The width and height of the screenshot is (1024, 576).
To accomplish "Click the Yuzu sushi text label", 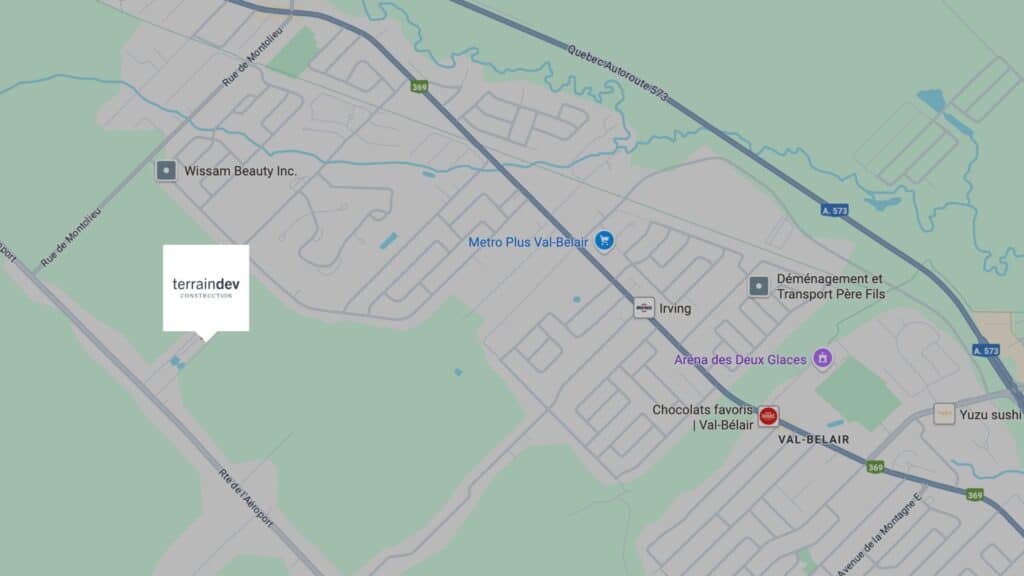I will (989, 415).
